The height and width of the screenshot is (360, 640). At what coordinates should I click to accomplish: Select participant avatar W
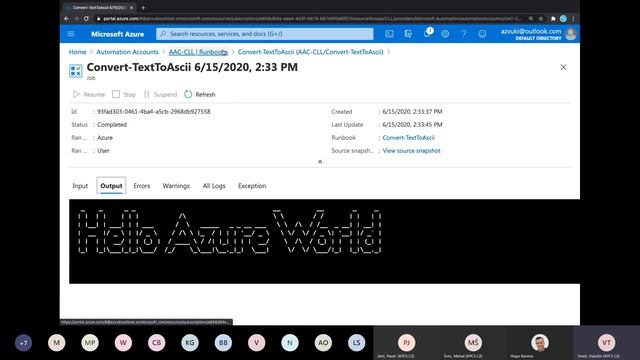click(x=123, y=343)
